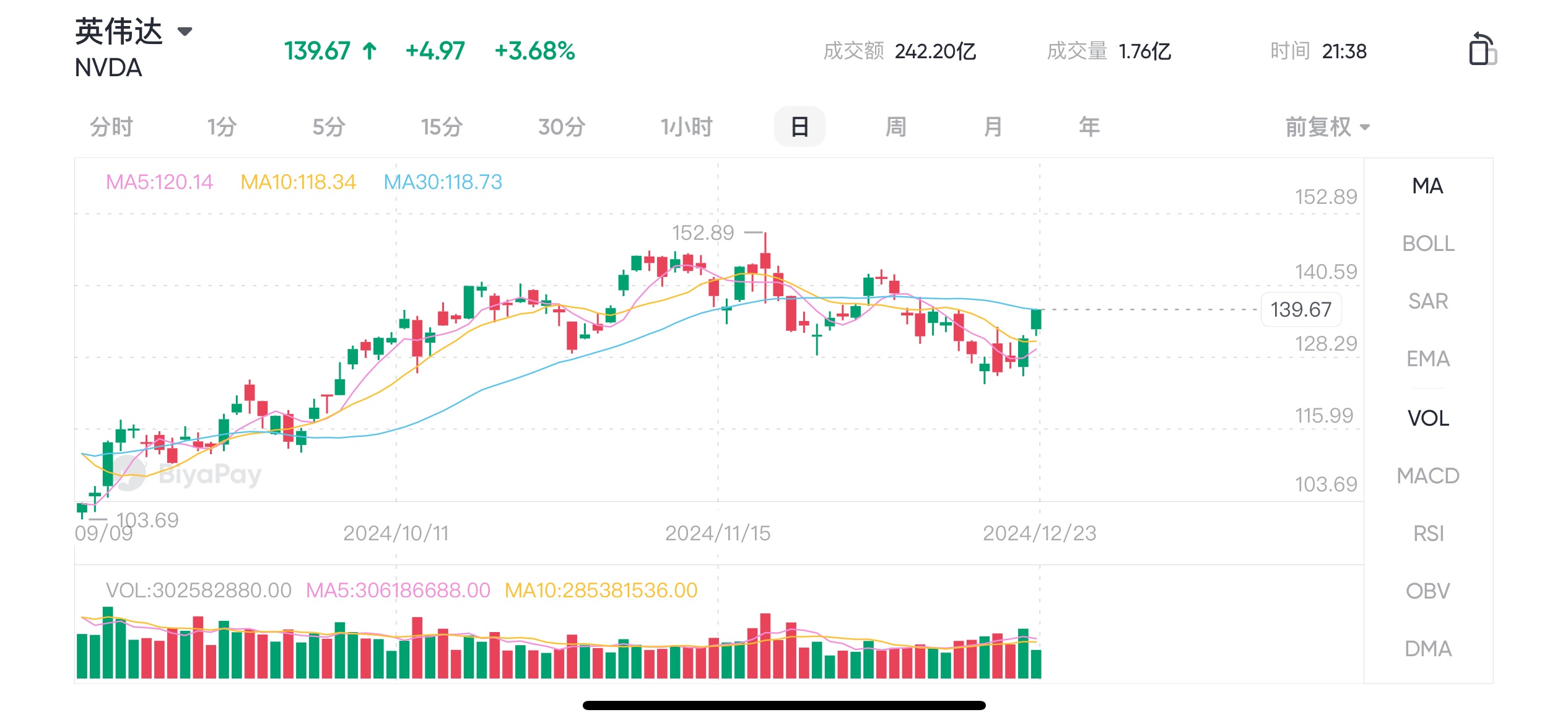
Task: Switch to the 分时 intraday tab
Action: [x=111, y=127]
